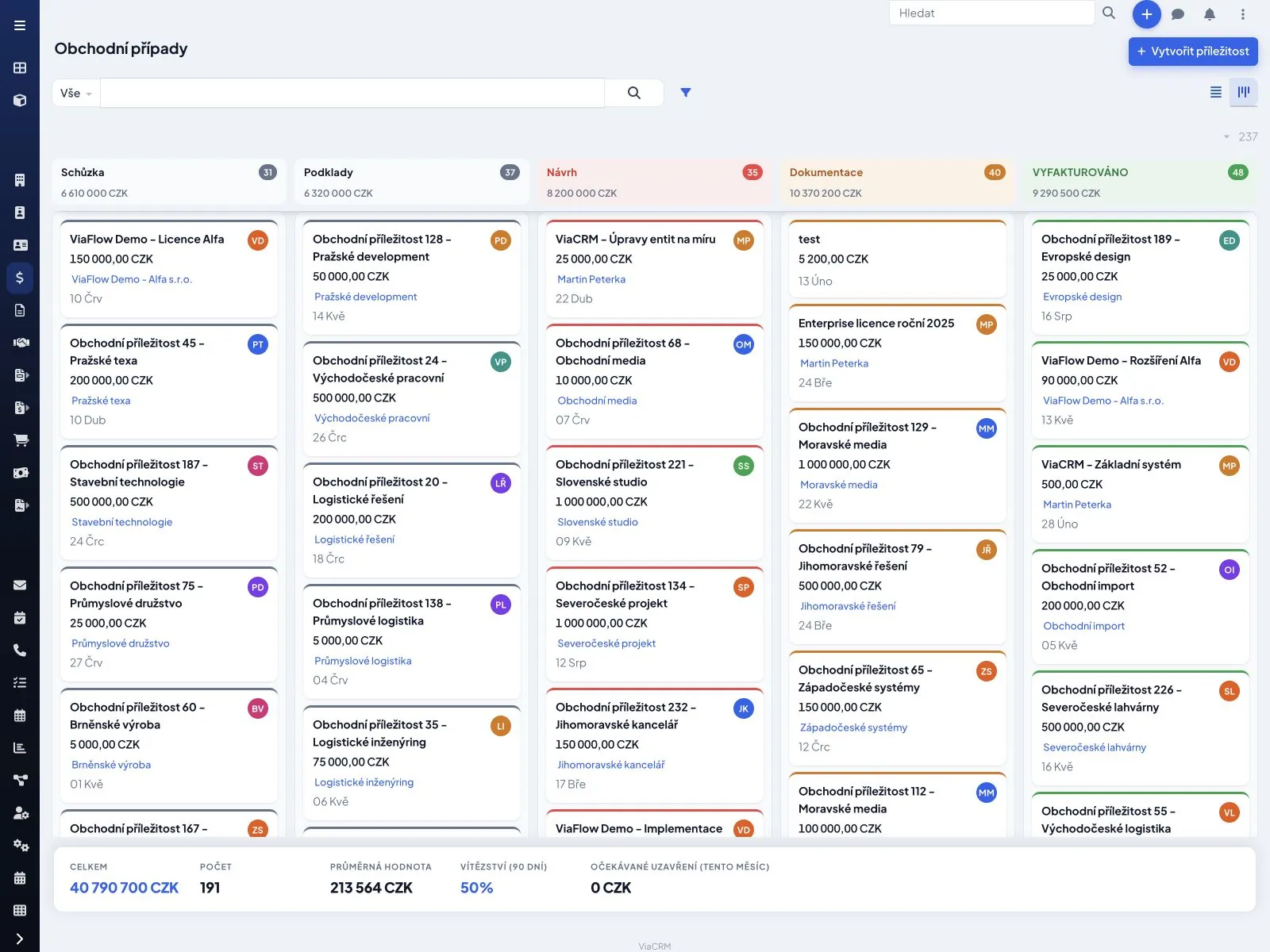The width and height of the screenshot is (1270, 952).
Task: Open the notifications bell icon
Action: [1210, 14]
